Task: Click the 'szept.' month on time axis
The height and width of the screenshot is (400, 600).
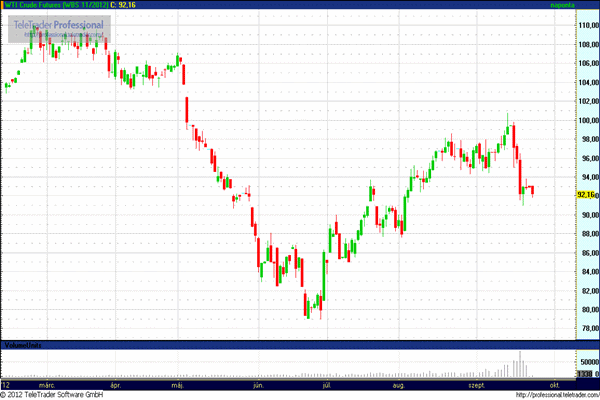Action: [474, 384]
